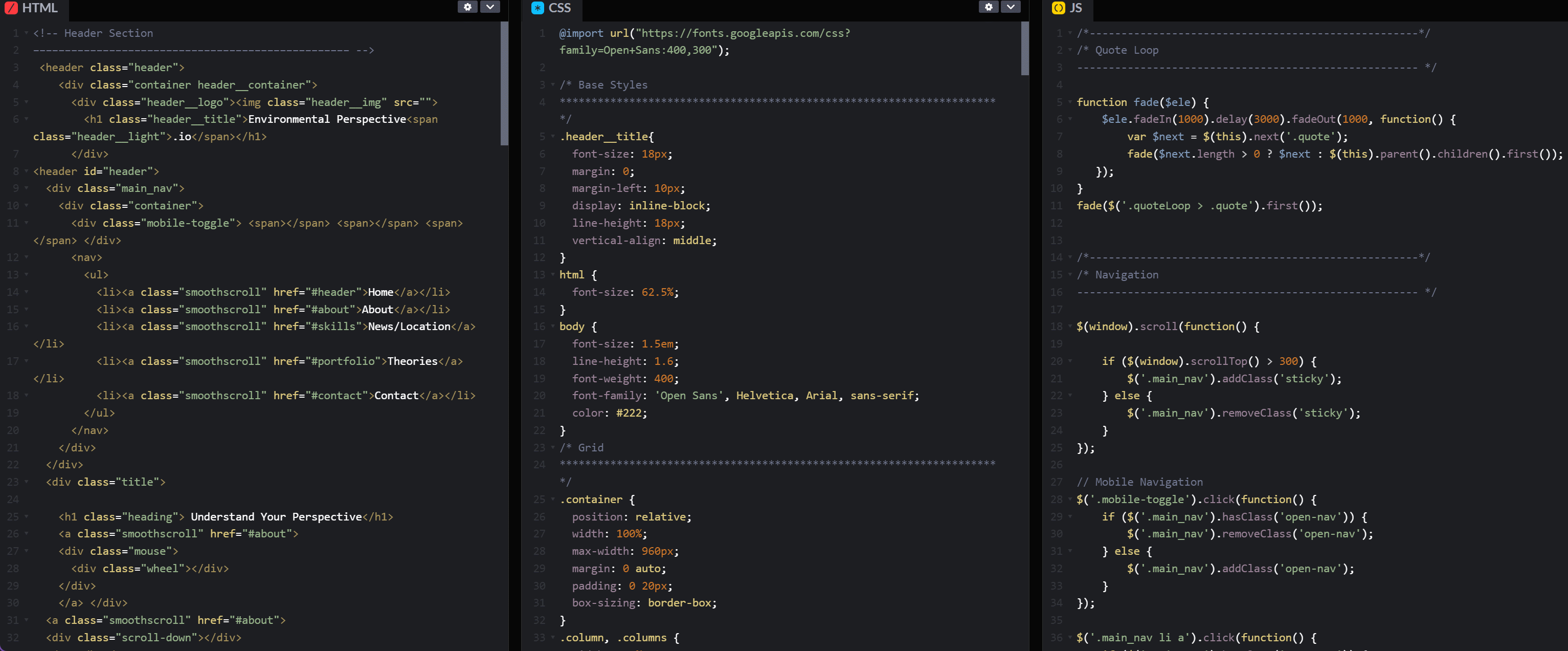Click 'News/Location' nav text in HTML
Image resolution: width=1568 pixels, height=651 pixels.
(x=409, y=327)
